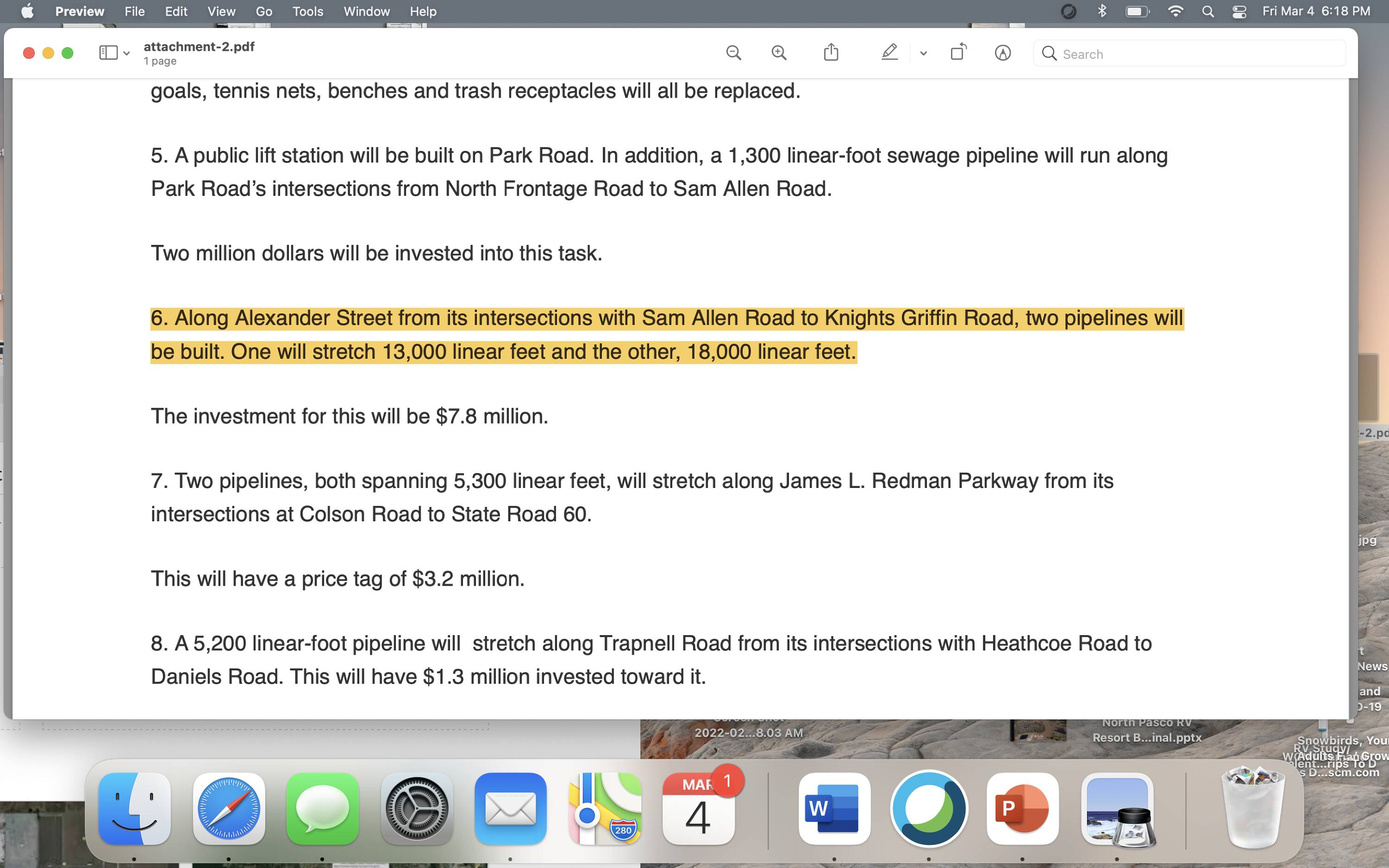Screen dimensions: 1389x868
Task: Open PowerPoint from the dock
Action: pyautogui.click(x=1022, y=808)
